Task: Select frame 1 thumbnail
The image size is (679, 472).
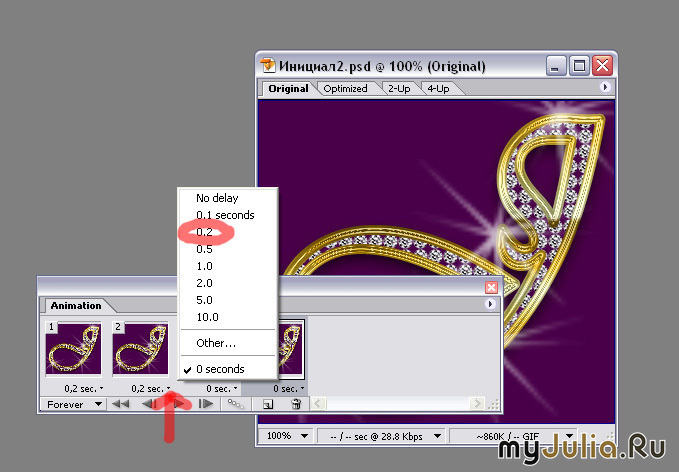Action: point(73,349)
